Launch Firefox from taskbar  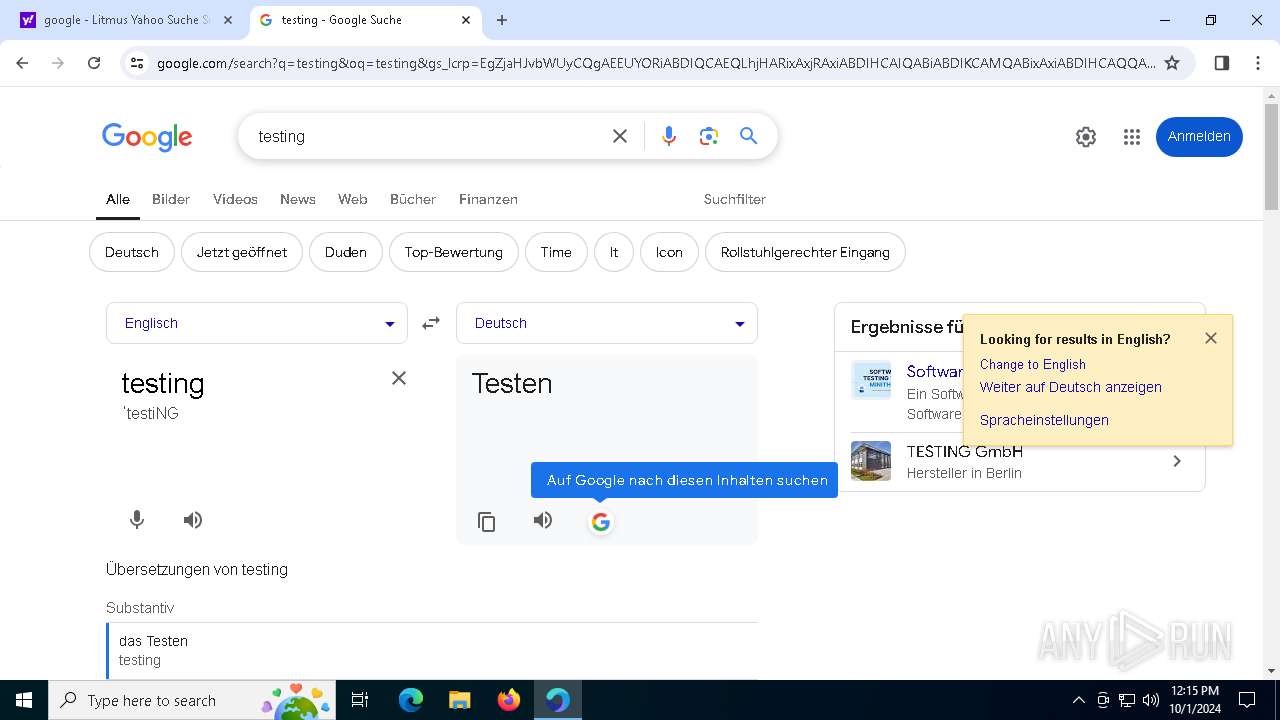[508, 700]
